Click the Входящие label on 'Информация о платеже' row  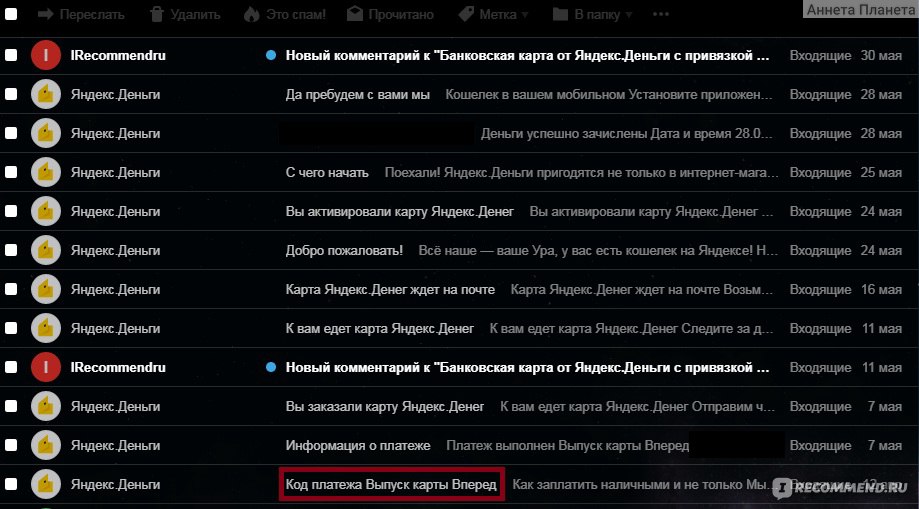pos(820,446)
